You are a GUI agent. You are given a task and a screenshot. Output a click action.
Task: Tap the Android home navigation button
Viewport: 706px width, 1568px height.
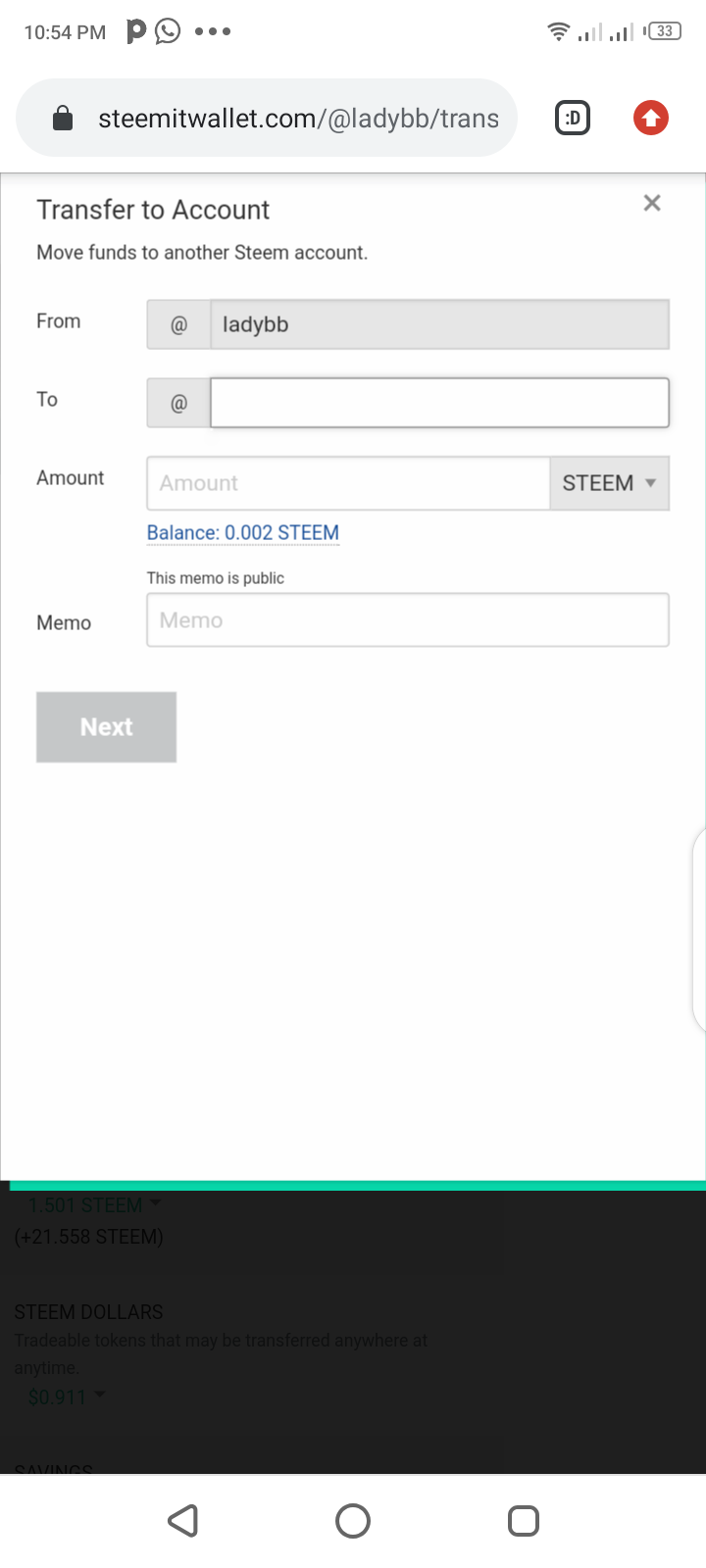point(353,1521)
